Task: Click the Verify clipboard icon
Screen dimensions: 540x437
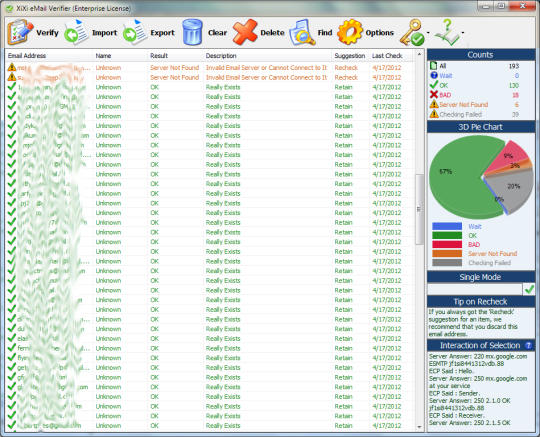Action: click(x=21, y=32)
